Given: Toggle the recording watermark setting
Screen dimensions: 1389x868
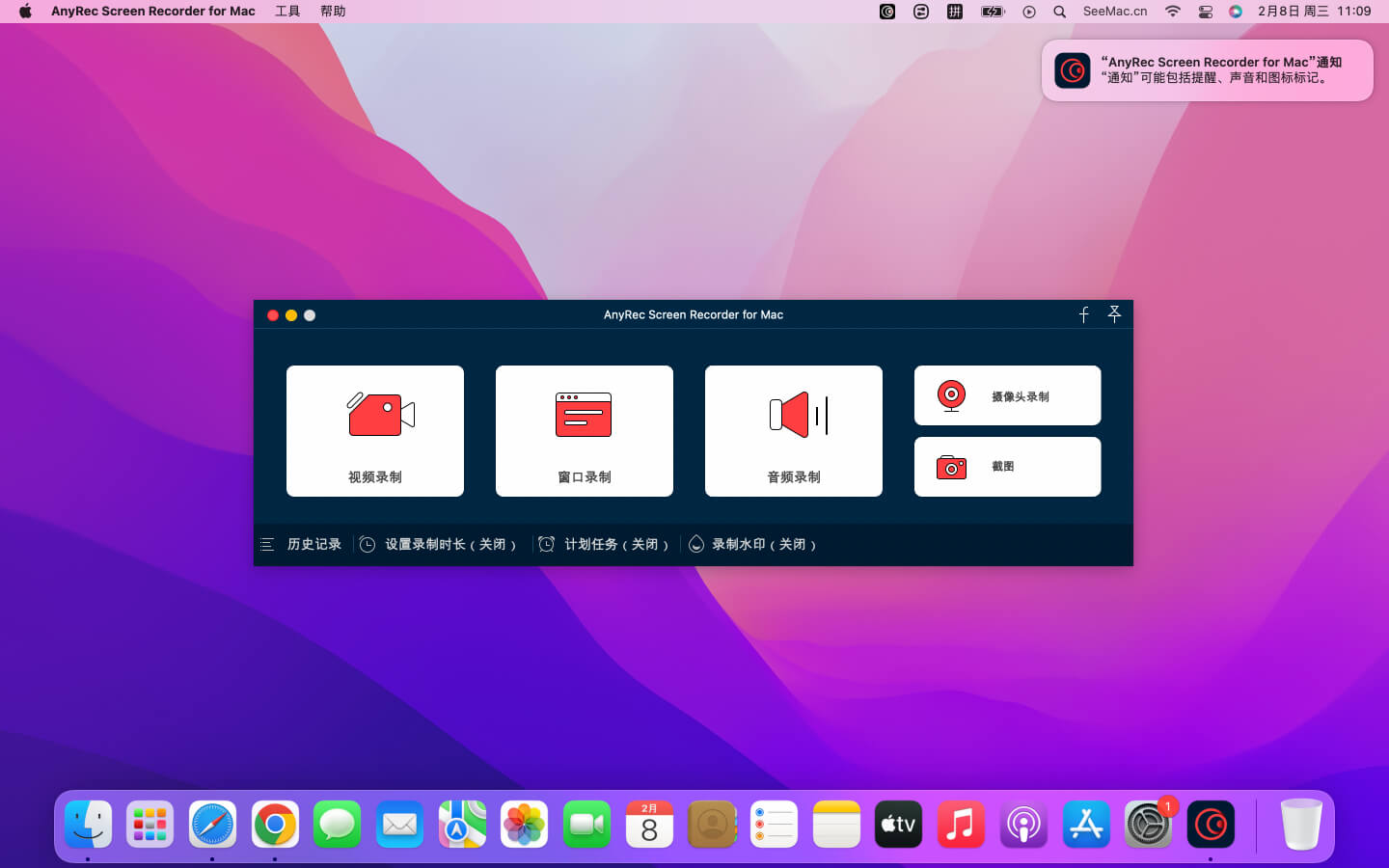Looking at the screenshot, I should 754,545.
